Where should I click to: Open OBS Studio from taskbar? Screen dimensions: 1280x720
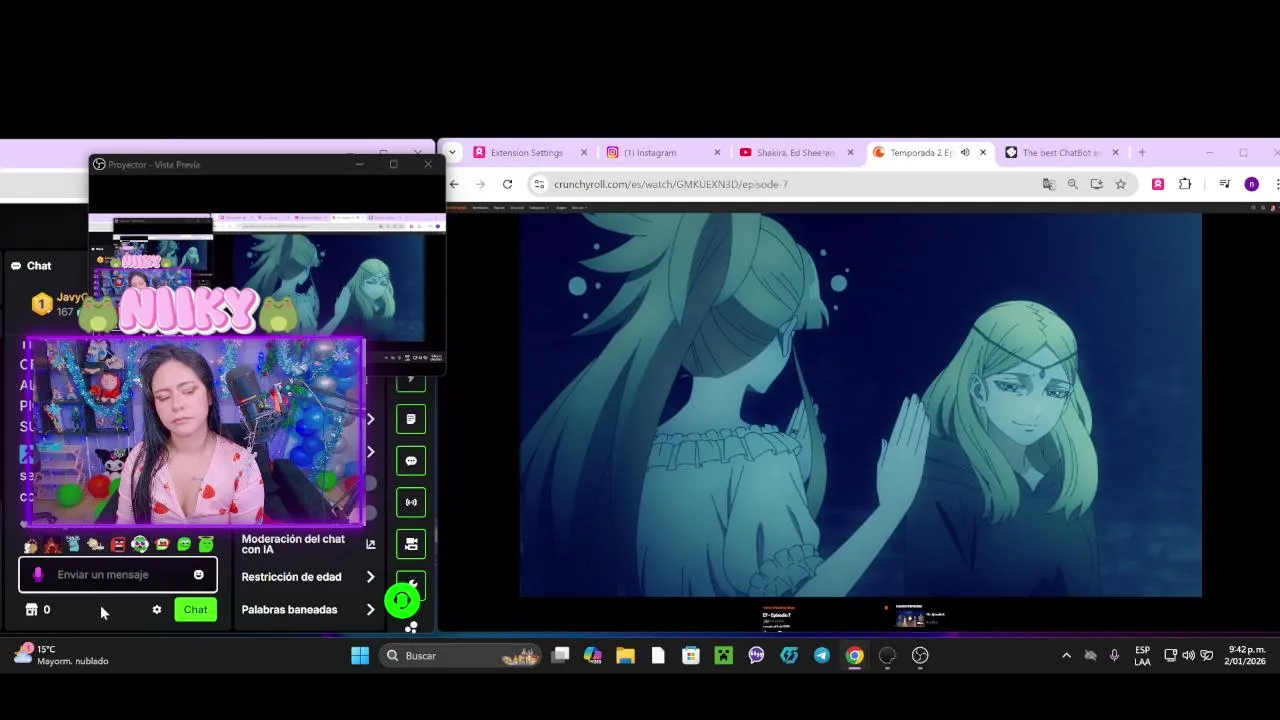tap(920, 656)
